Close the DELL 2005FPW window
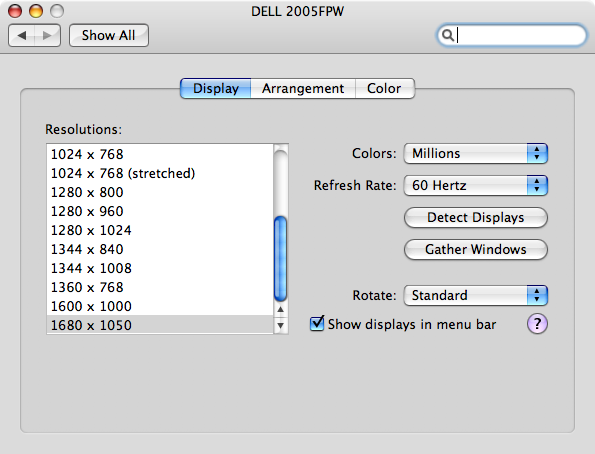 pyautogui.click(x=15, y=11)
